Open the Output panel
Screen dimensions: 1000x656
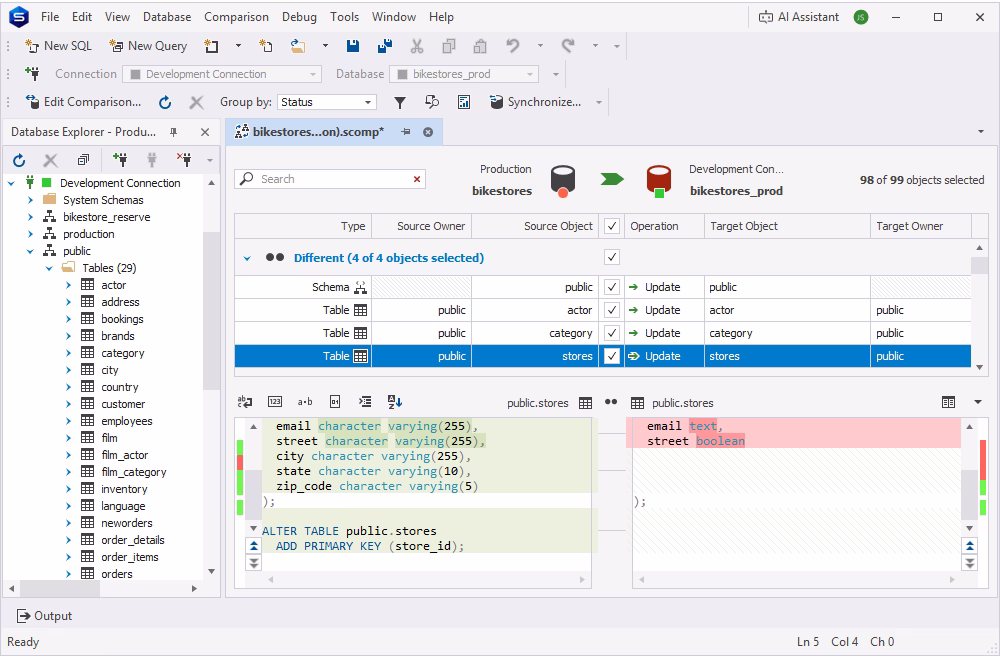[44, 616]
